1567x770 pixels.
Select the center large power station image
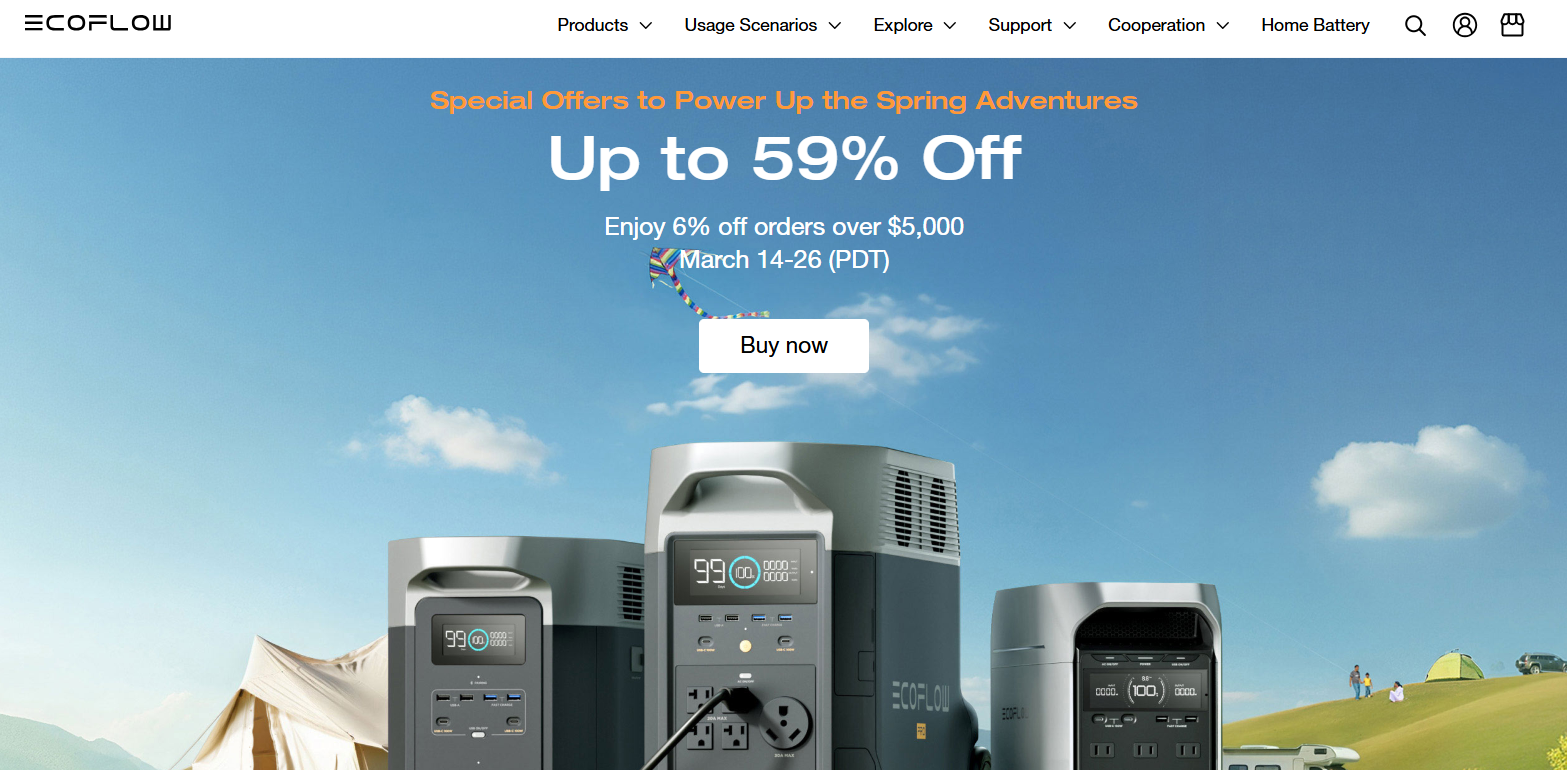click(810, 607)
